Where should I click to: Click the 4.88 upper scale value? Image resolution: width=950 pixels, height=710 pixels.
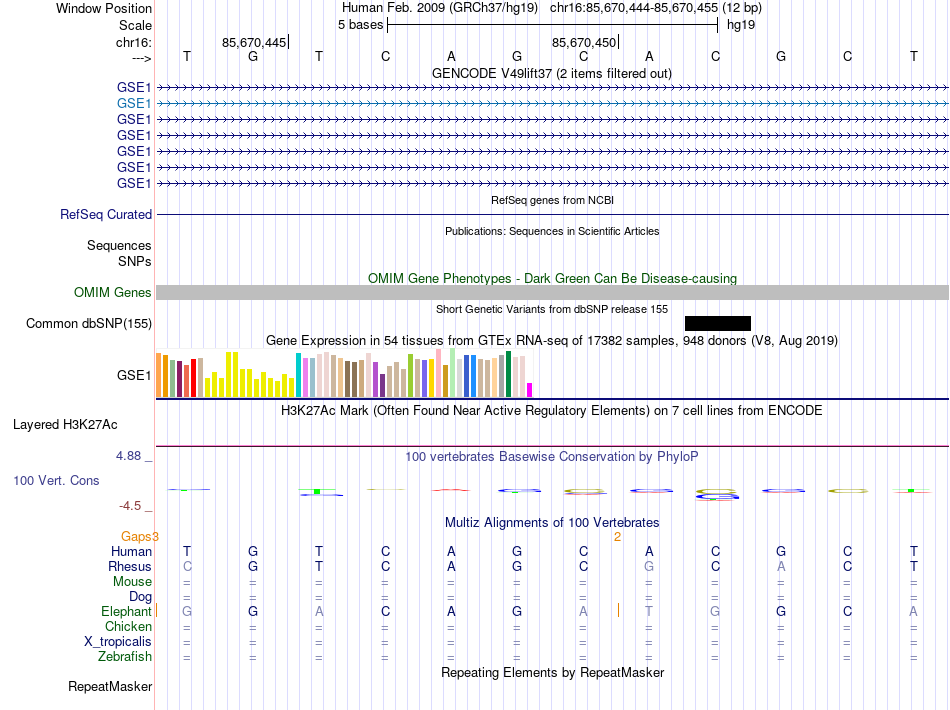[x=128, y=456]
